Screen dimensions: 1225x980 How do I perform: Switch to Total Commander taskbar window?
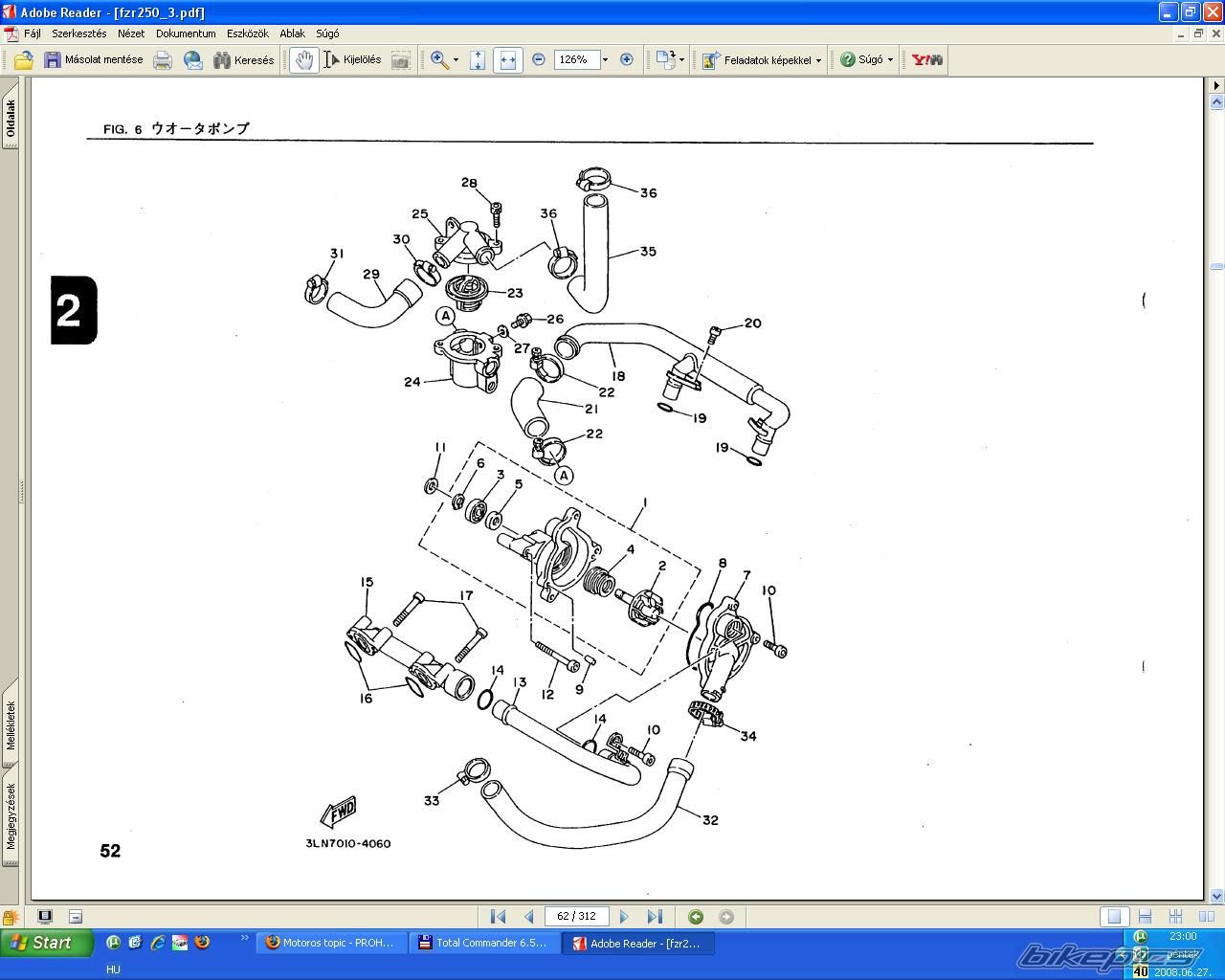484,943
